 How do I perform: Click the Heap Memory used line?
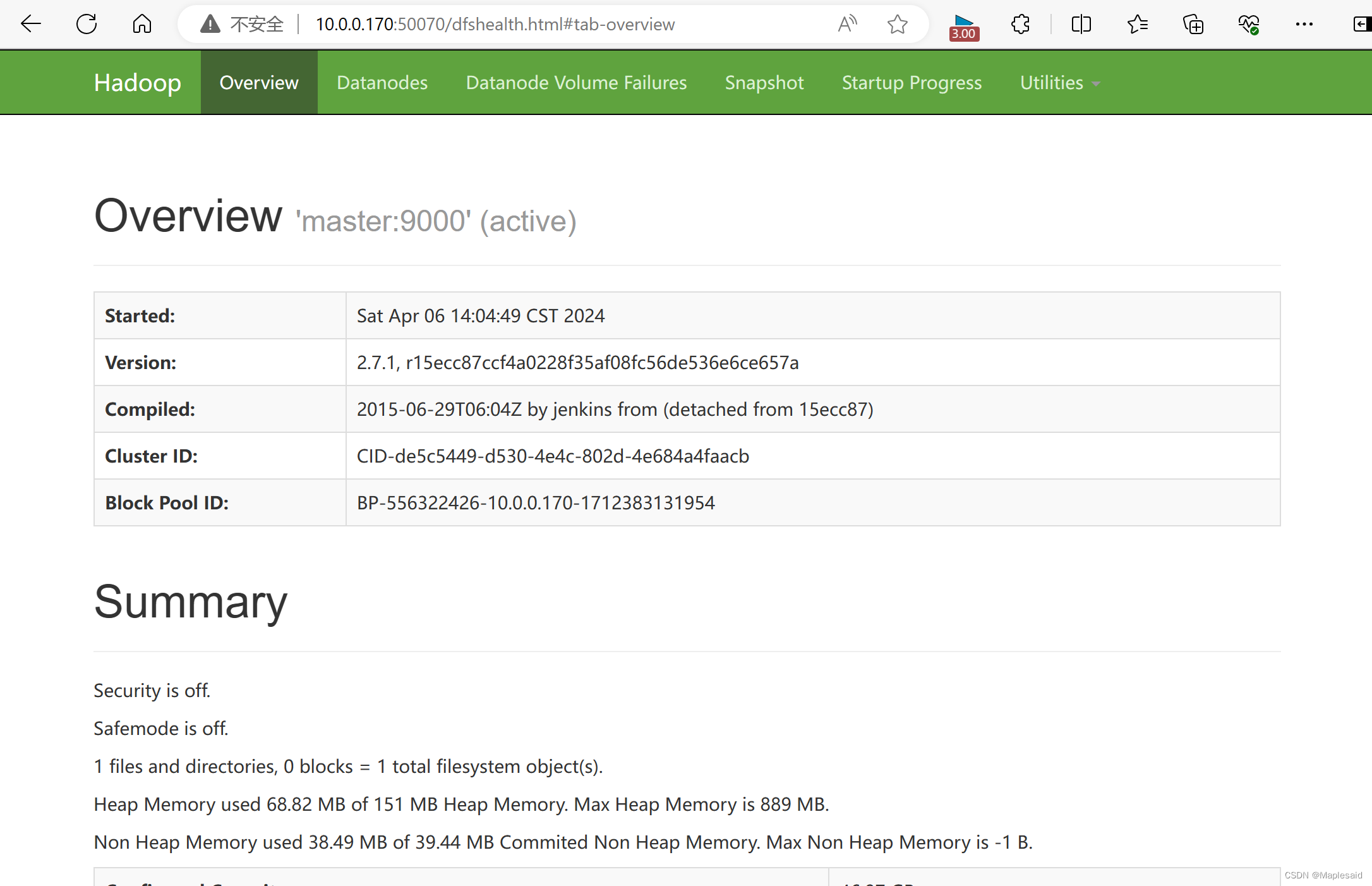tap(461, 804)
